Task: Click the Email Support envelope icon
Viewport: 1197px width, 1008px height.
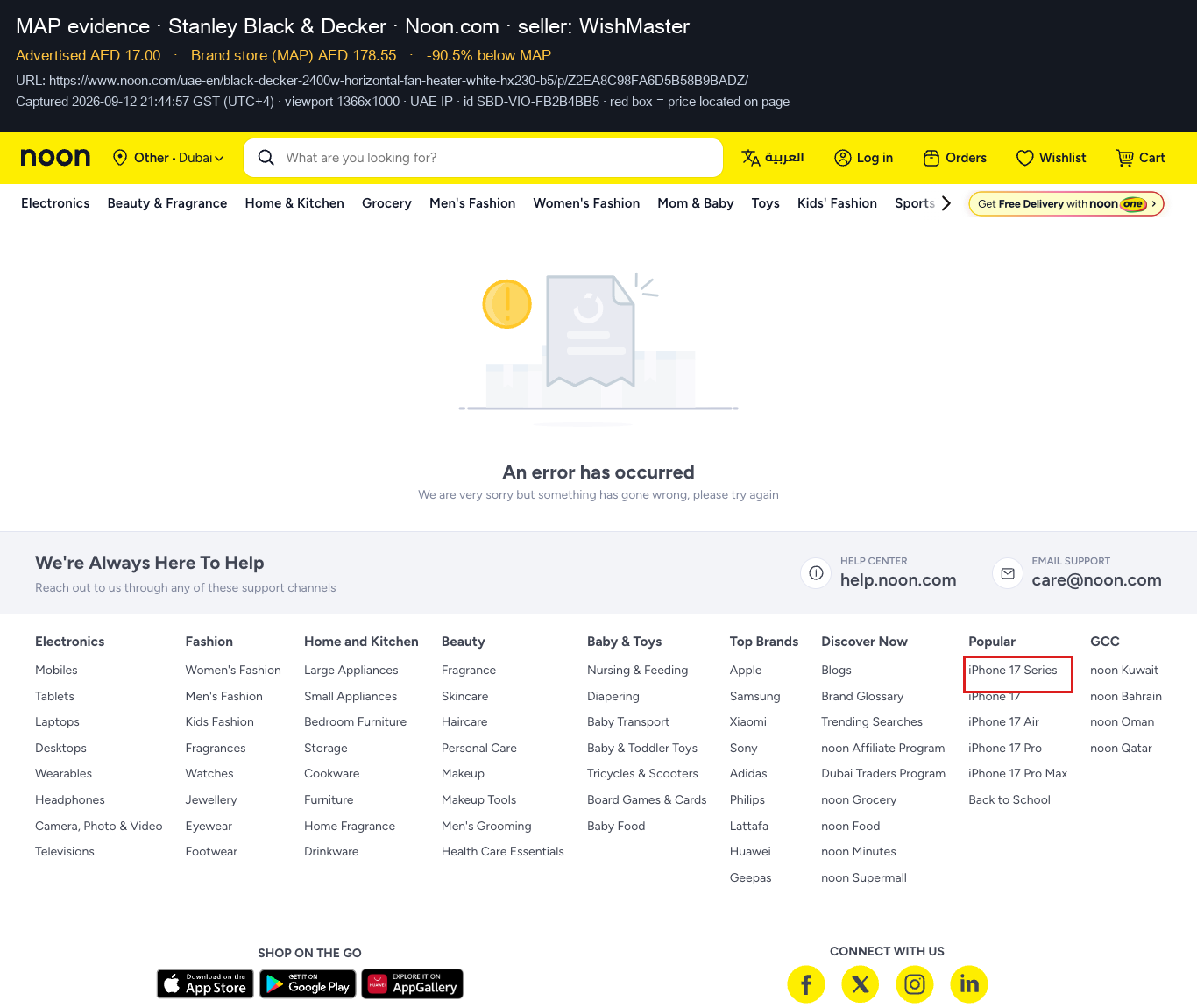Action: (1008, 573)
